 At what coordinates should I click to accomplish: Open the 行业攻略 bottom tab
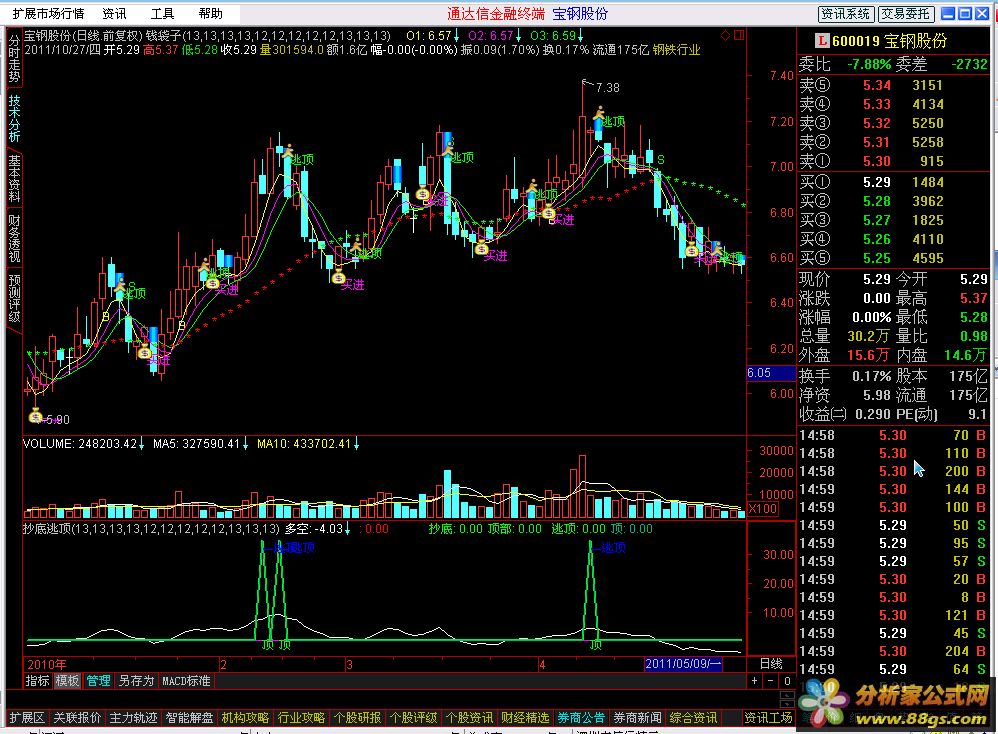click(x=301, y=717)
